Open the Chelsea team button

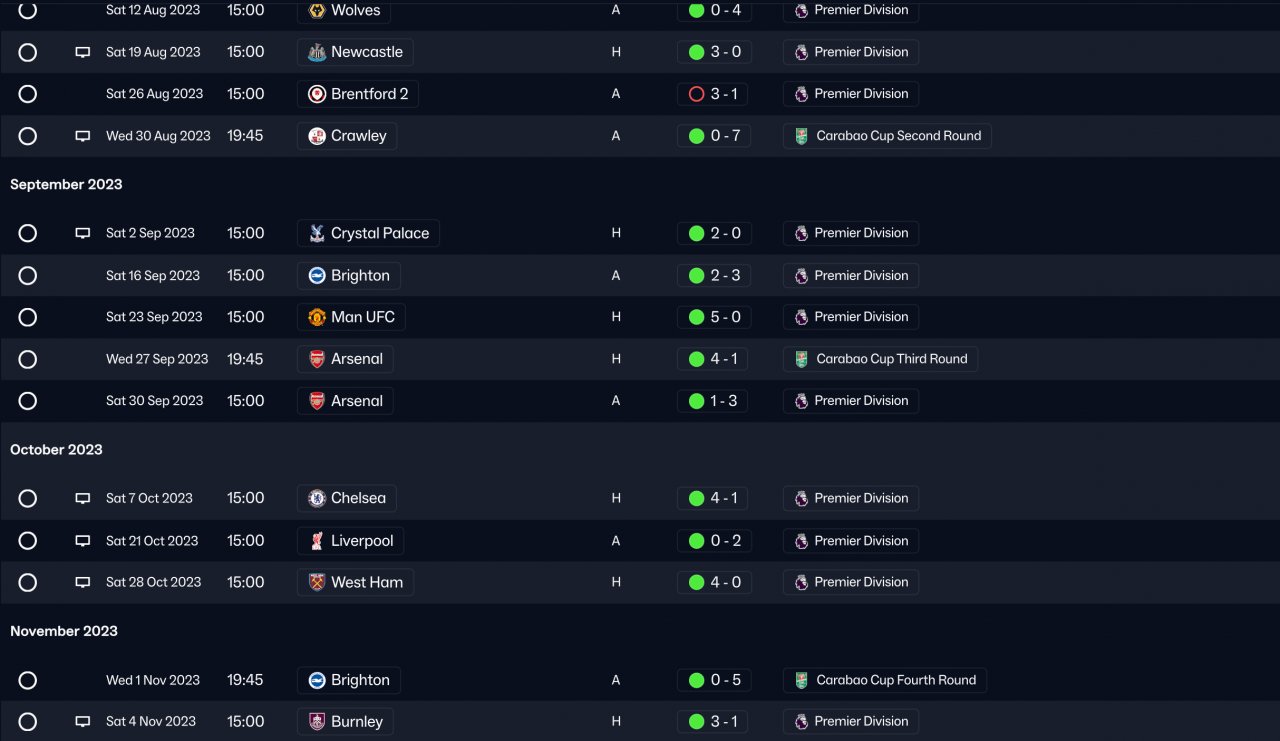tap(346, 498)
